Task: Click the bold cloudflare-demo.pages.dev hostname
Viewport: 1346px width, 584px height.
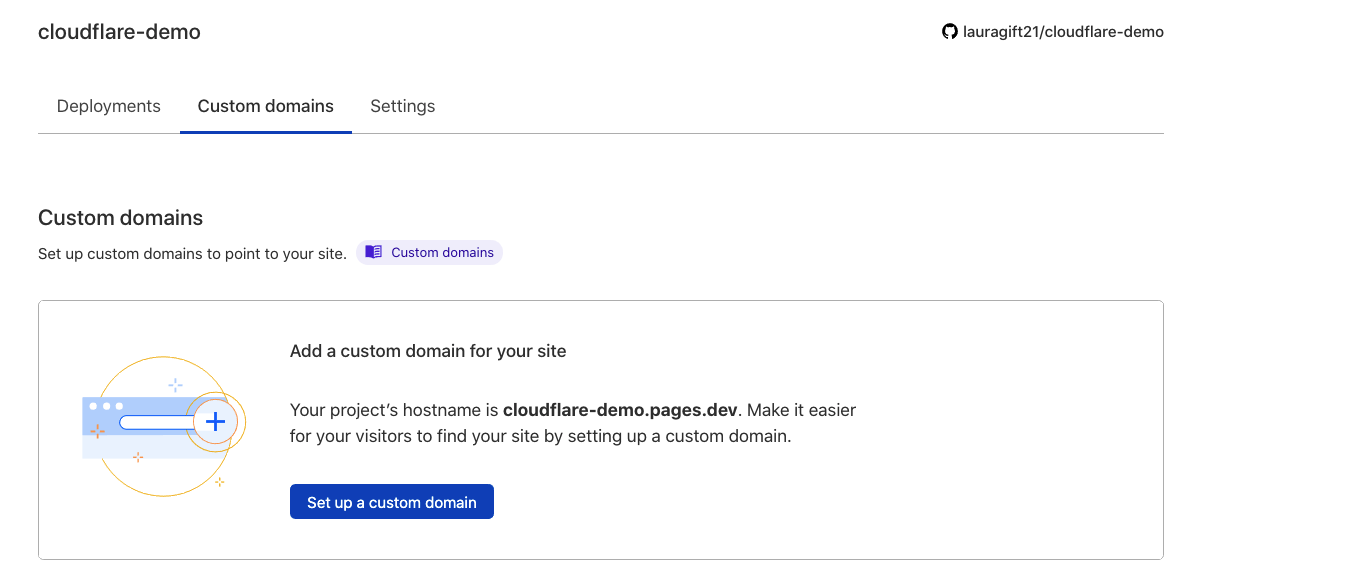Action: coord(620,409)
